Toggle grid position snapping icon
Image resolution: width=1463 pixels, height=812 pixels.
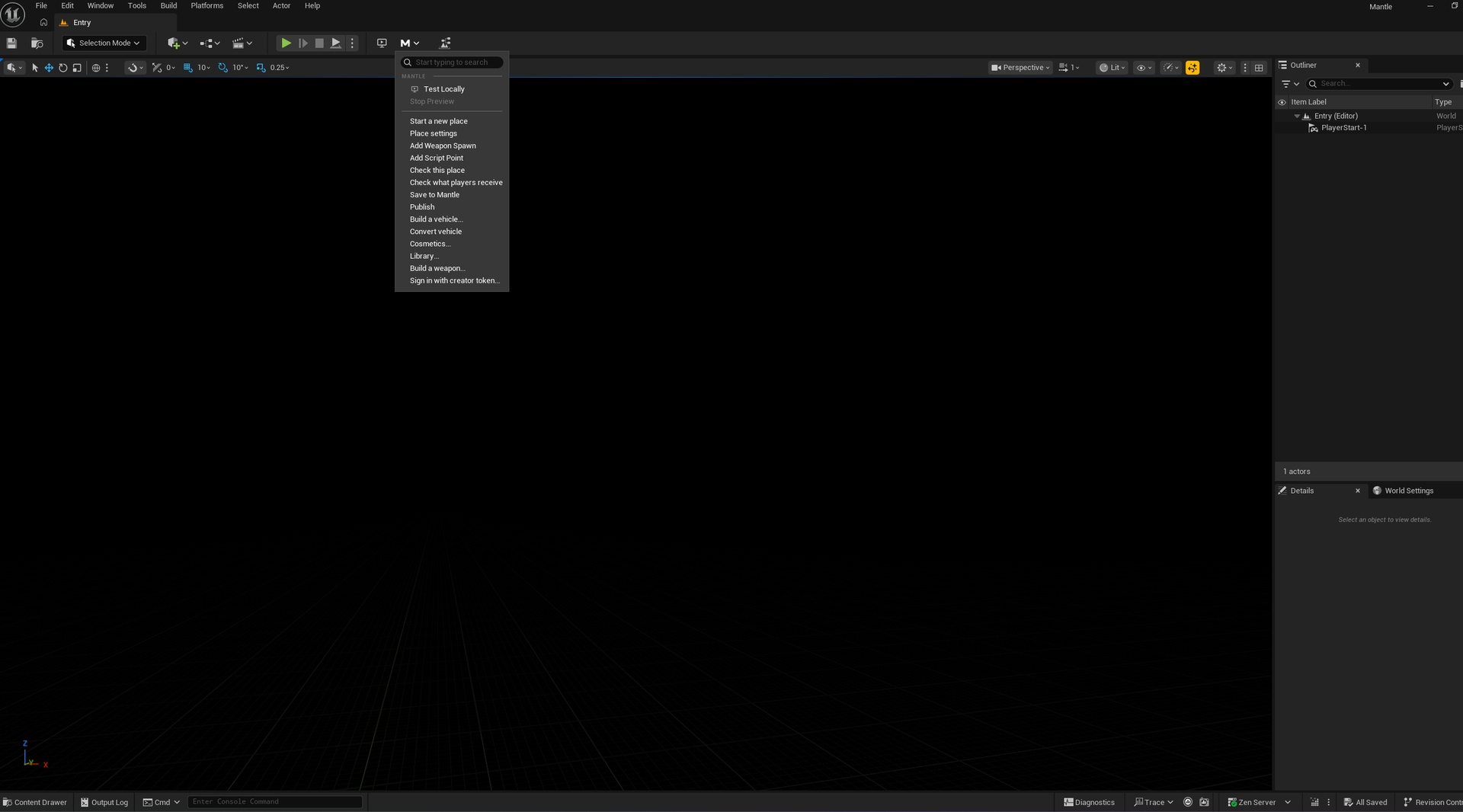187,68
